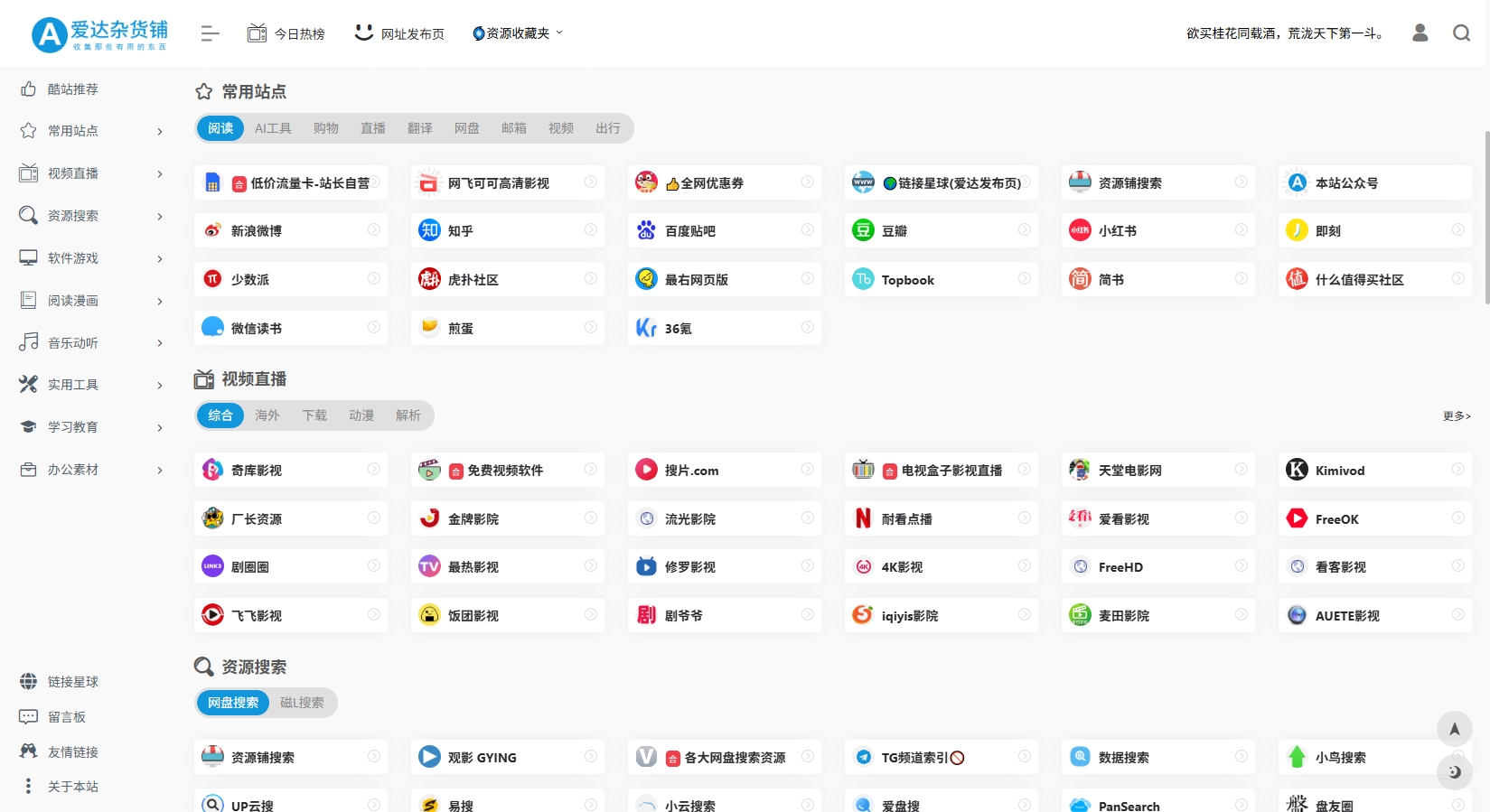Select the 海外 tab under 视频直播
The width and height of the screenshot is (1490, 812).
pyautogui.click(x=267, y=415)
